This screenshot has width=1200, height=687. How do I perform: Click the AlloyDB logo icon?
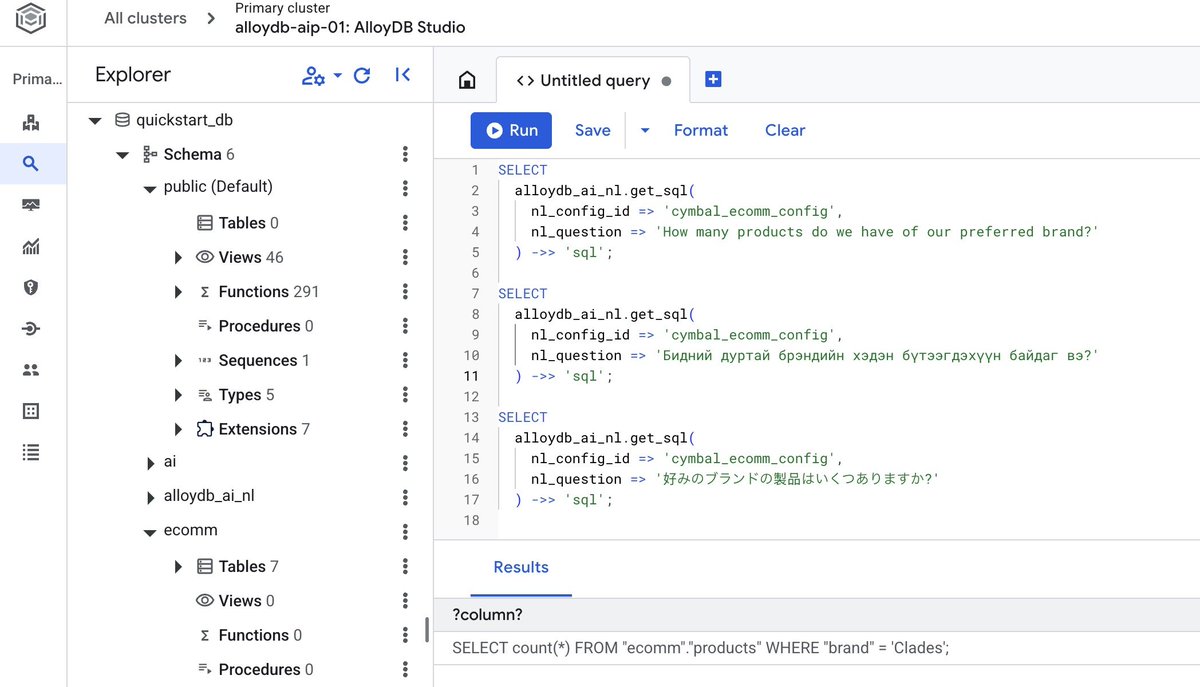click(x=31, y=19)
